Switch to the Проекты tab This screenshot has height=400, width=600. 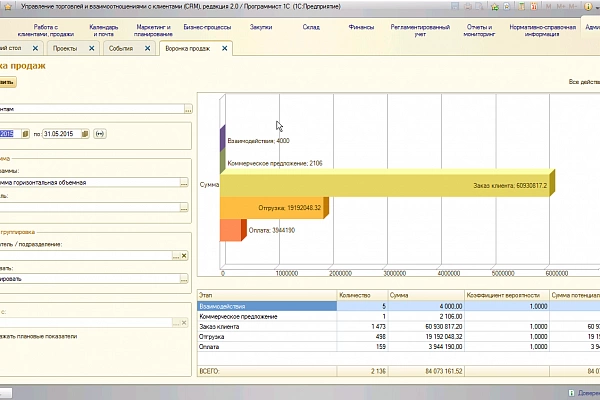tap(67, 48)
